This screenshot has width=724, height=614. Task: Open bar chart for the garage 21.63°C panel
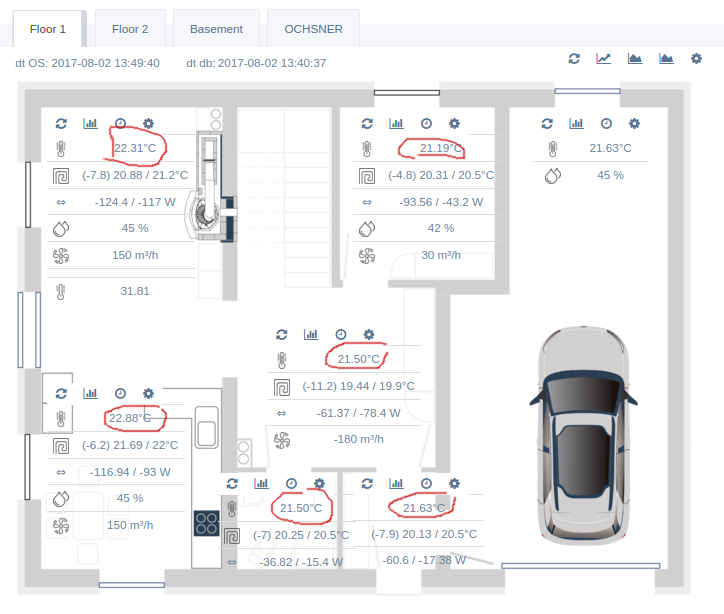[576, 124]
